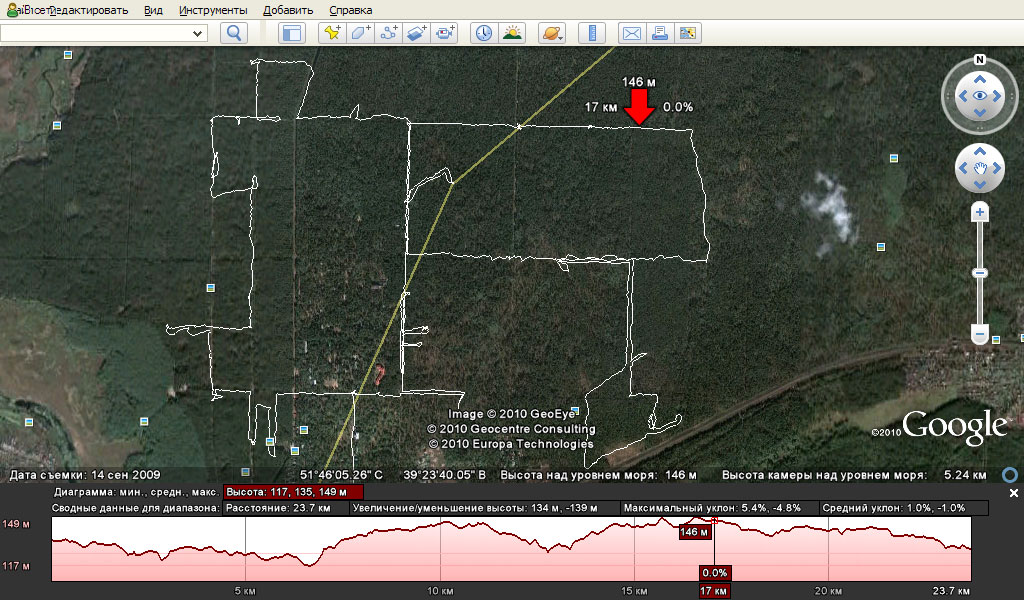1024x600 pixels.
Task: Open the ruler measurement tool
Action: 592,33
